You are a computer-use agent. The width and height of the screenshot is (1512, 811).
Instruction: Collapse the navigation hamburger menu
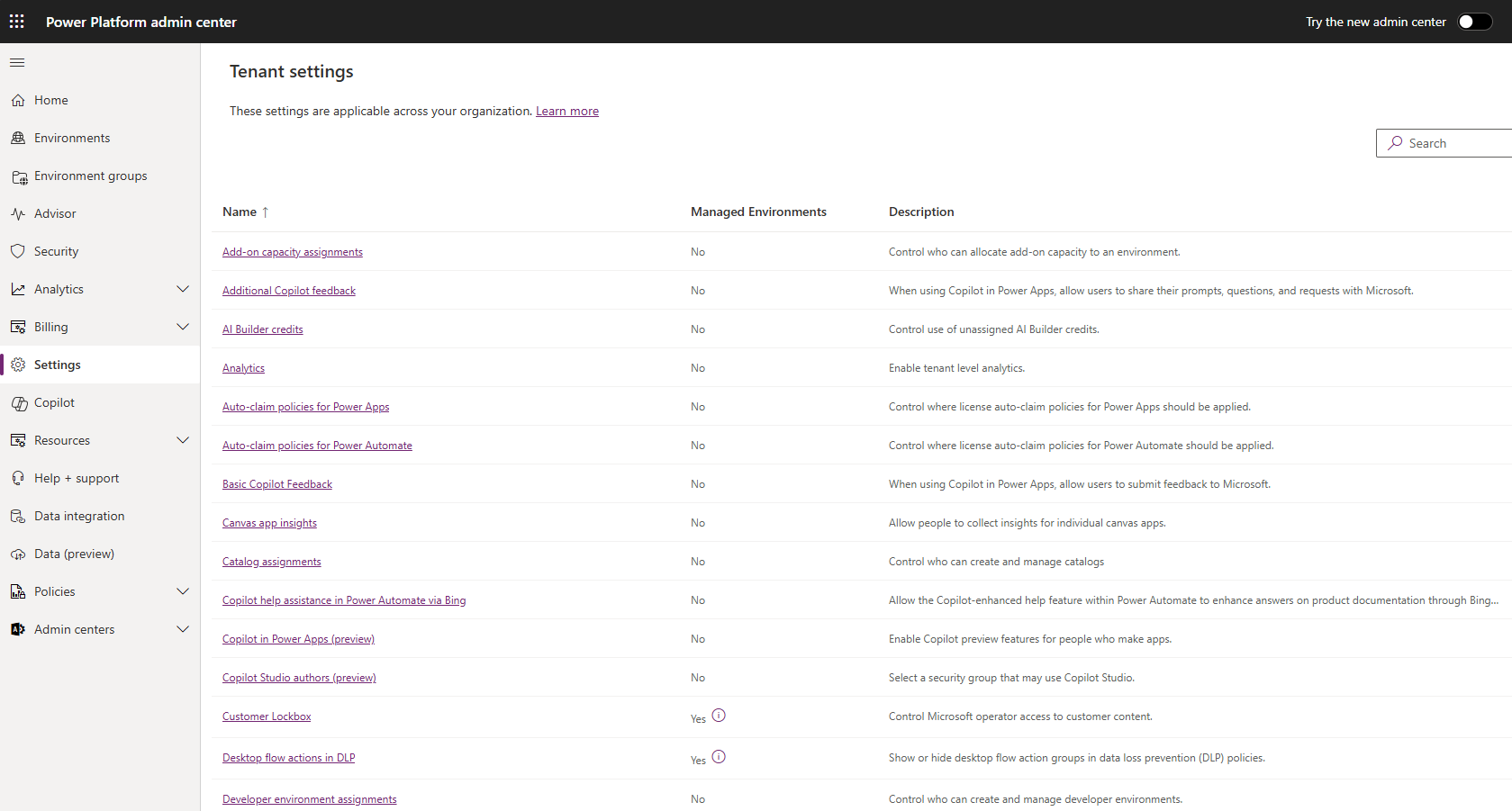pos(17,62)
